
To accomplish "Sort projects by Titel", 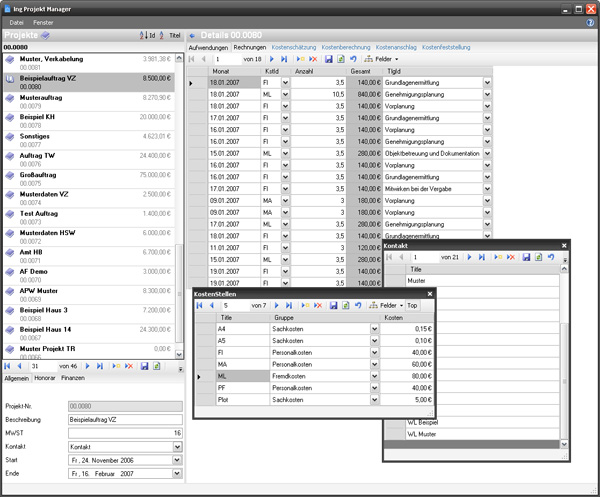I will 170,36.
